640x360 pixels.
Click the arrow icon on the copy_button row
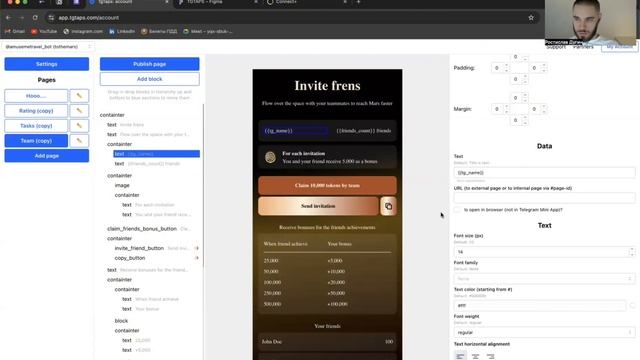pos(197,258)
